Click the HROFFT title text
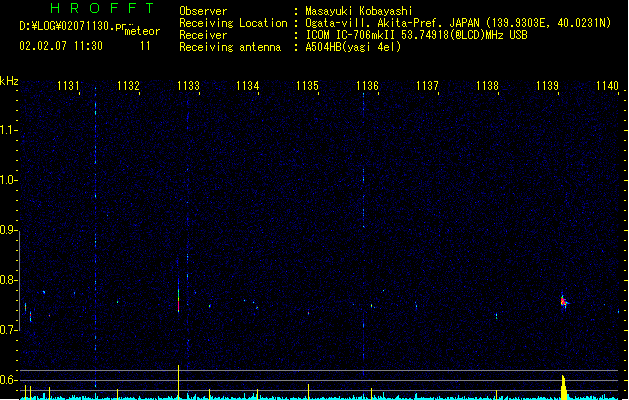Screen dimensions: 629x400 tap(103, 8)
